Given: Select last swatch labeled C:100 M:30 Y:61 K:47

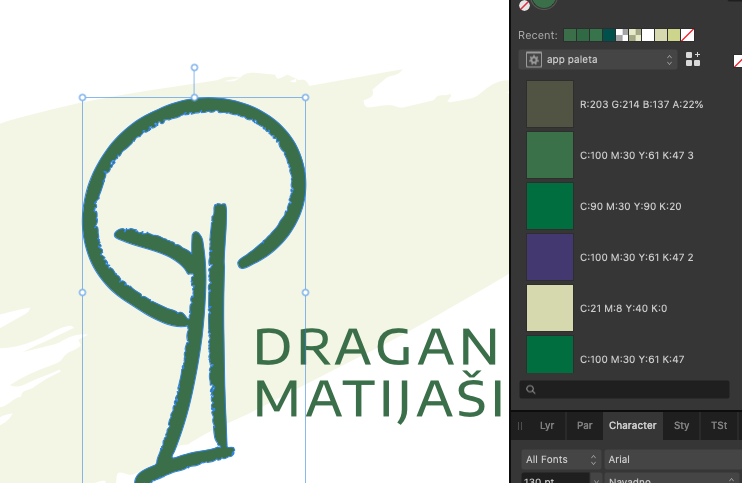Looking at the screenshot, I should pos(549,355).
